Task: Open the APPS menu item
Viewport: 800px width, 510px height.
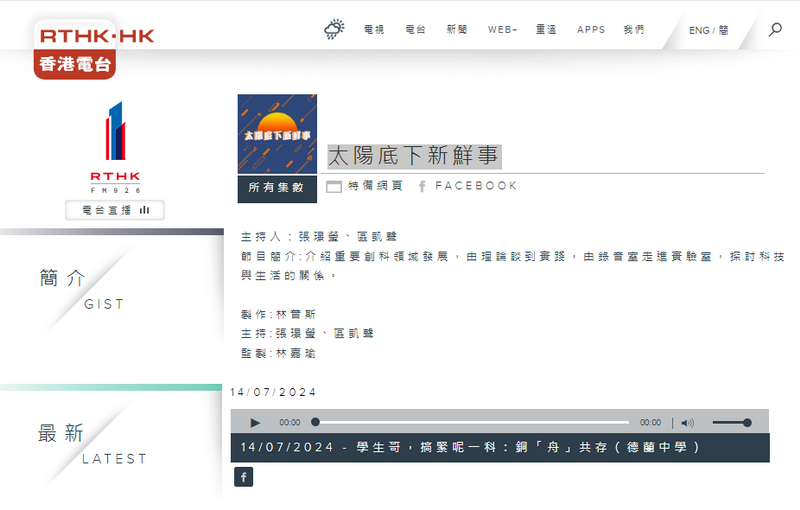Action: pos(591,30)
